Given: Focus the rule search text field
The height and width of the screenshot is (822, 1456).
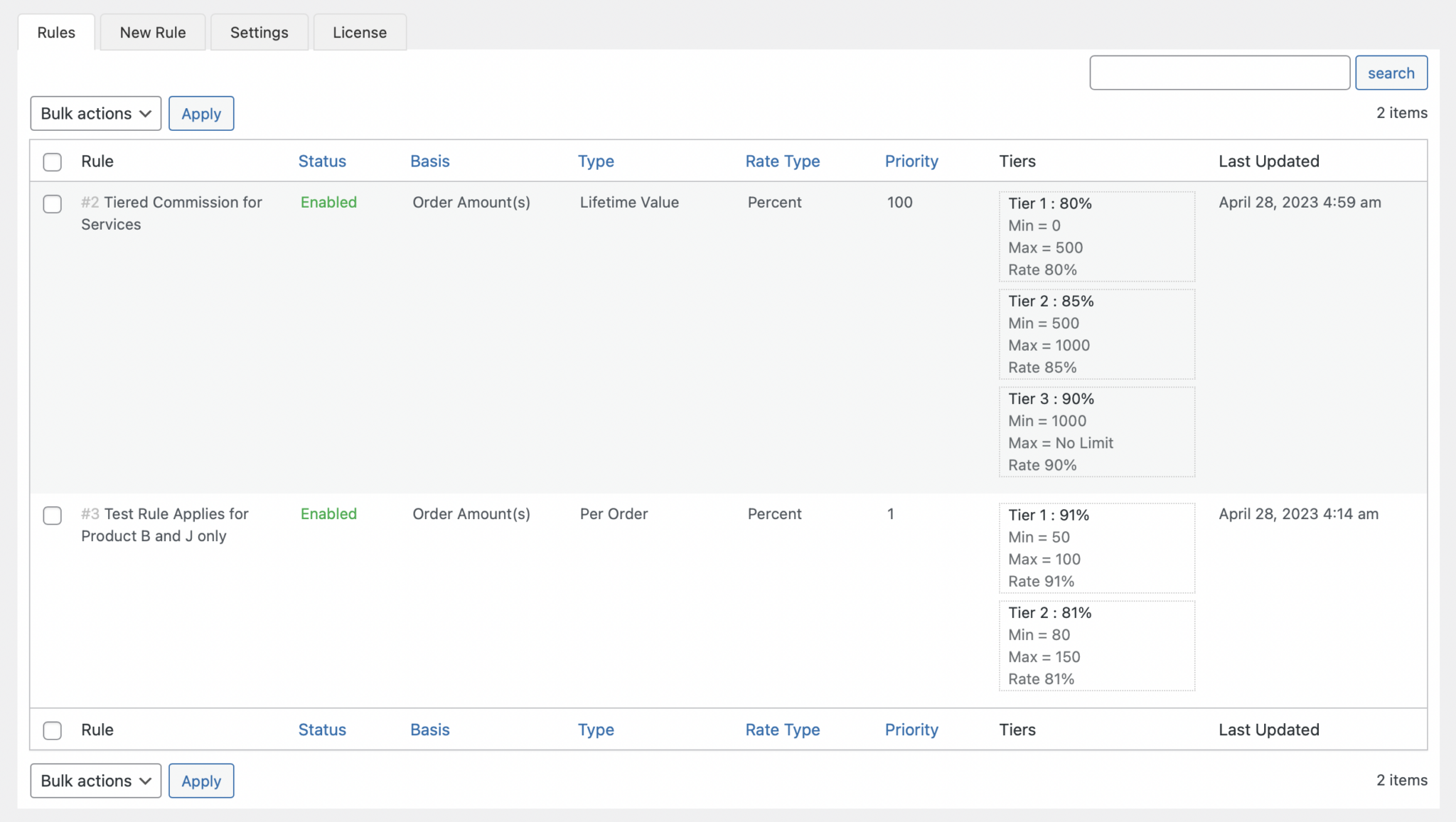Looking at the screenshot, I should [1219, 73].
